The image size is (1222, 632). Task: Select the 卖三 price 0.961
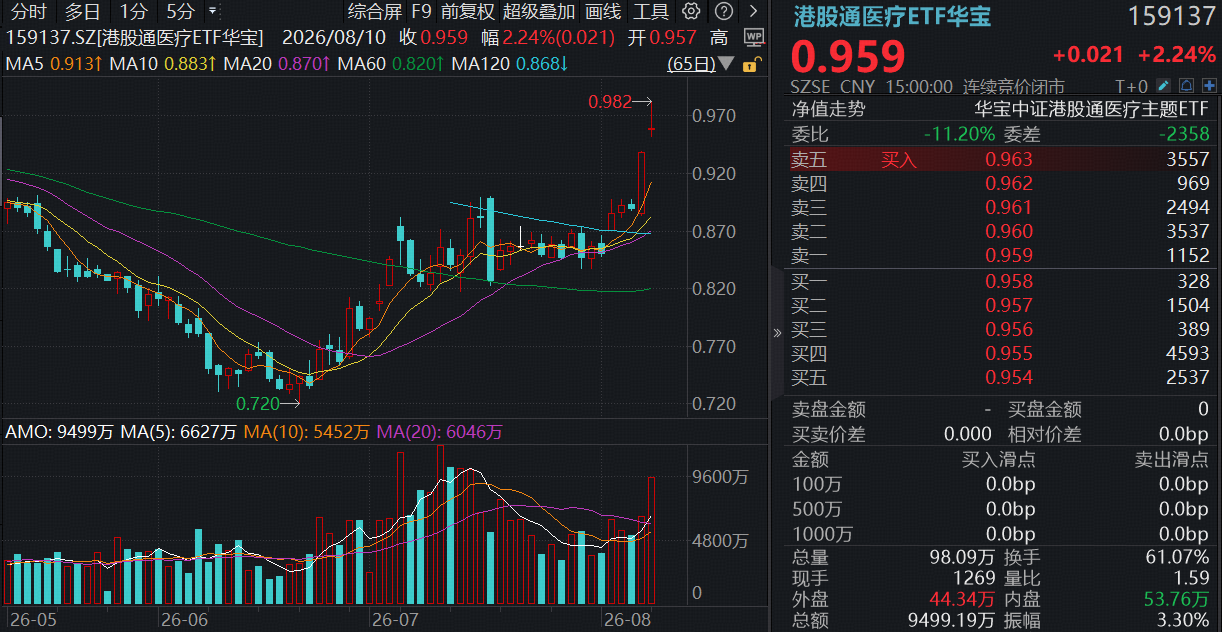tap(1009, 207)
